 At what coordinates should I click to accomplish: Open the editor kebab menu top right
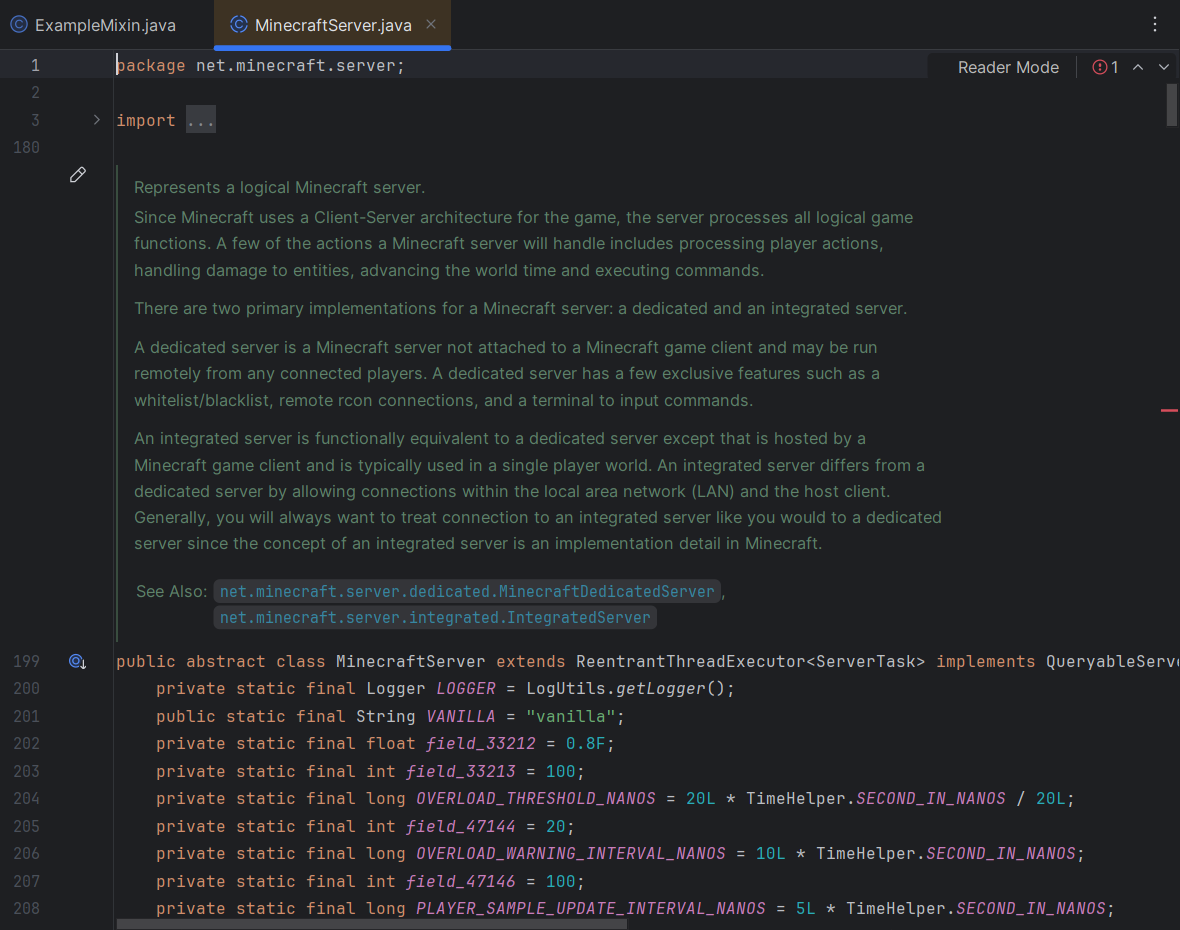pos(1155,23)
